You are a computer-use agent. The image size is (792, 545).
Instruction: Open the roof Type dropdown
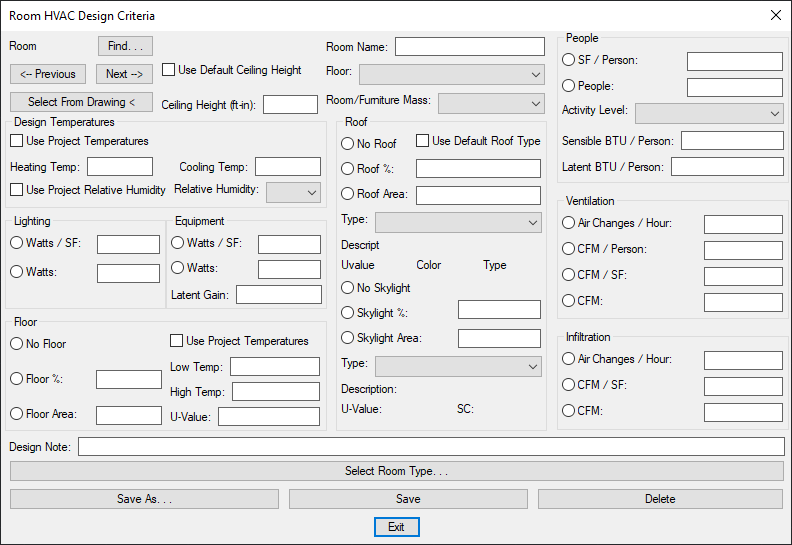[x=458, y=223]
